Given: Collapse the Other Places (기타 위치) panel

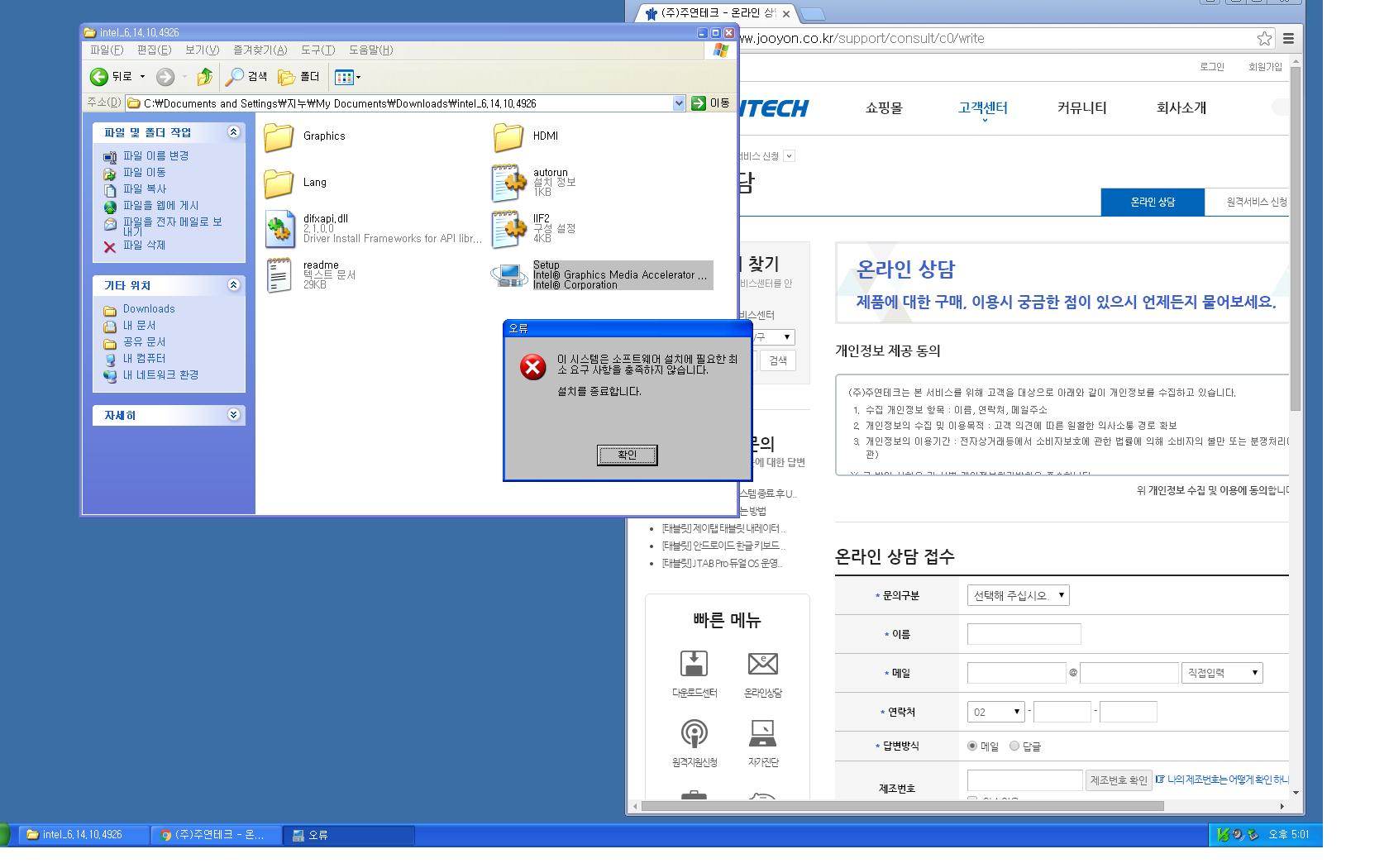Looking at the screenshot, I should click(x=234, y=285).
